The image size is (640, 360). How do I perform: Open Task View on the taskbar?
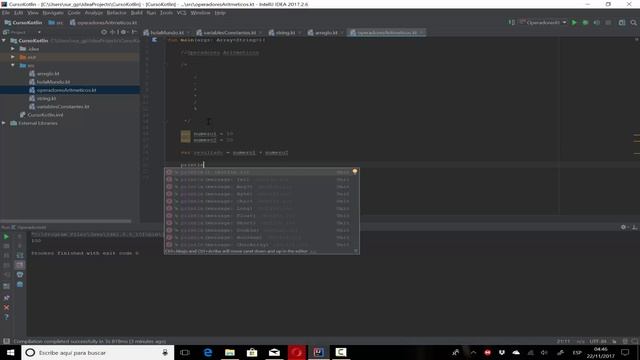pos(185,352)
